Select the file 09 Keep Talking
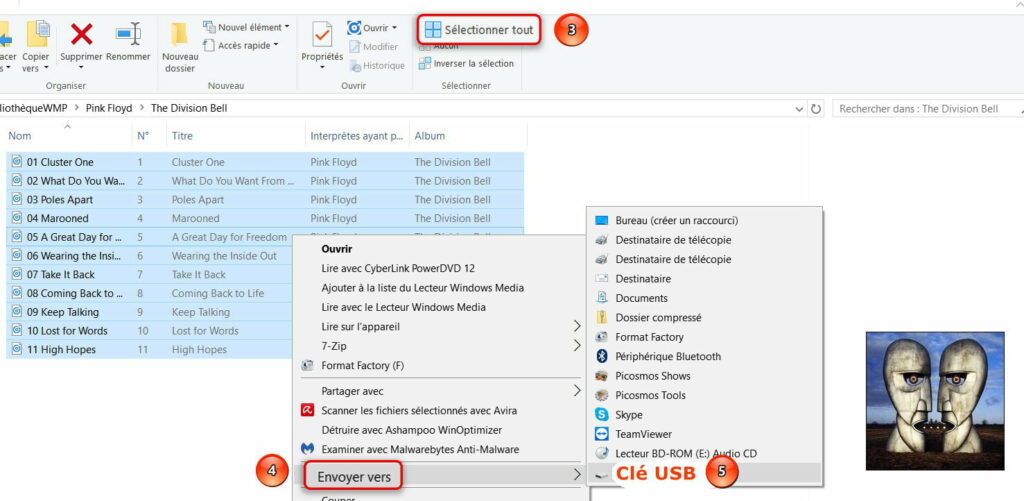 [63, 312]
